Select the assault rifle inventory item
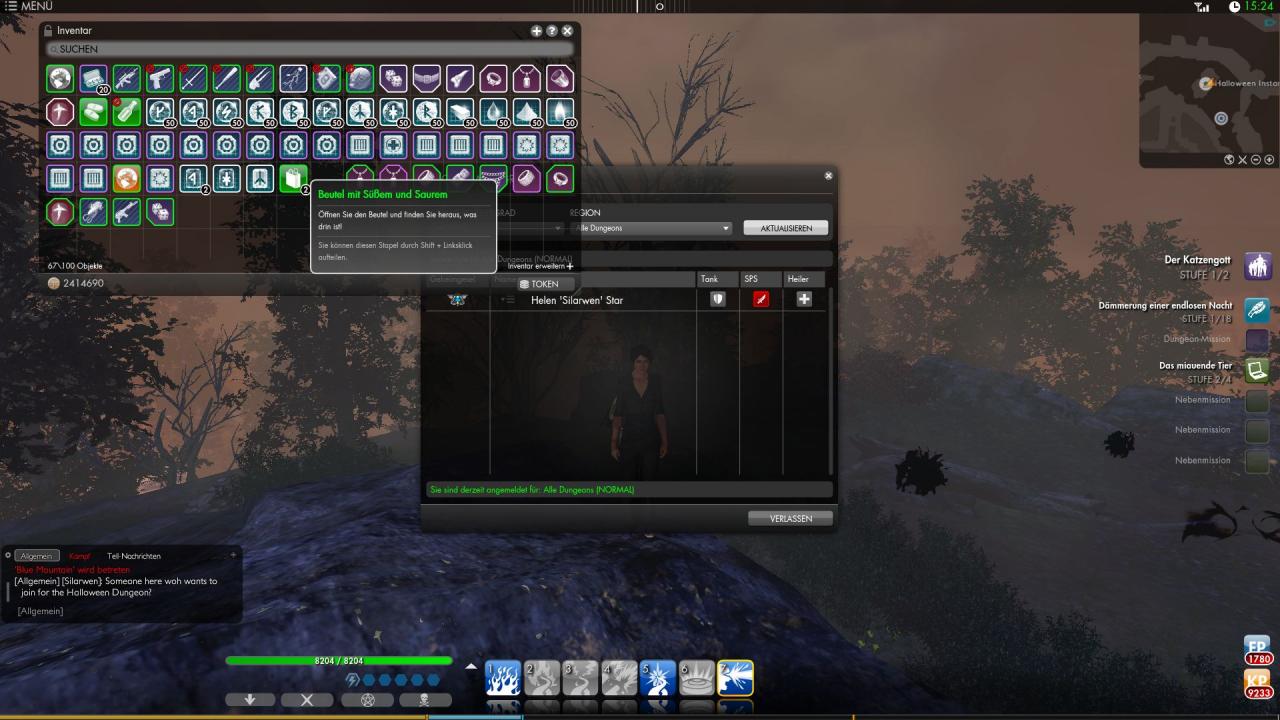 pos(126,78)
